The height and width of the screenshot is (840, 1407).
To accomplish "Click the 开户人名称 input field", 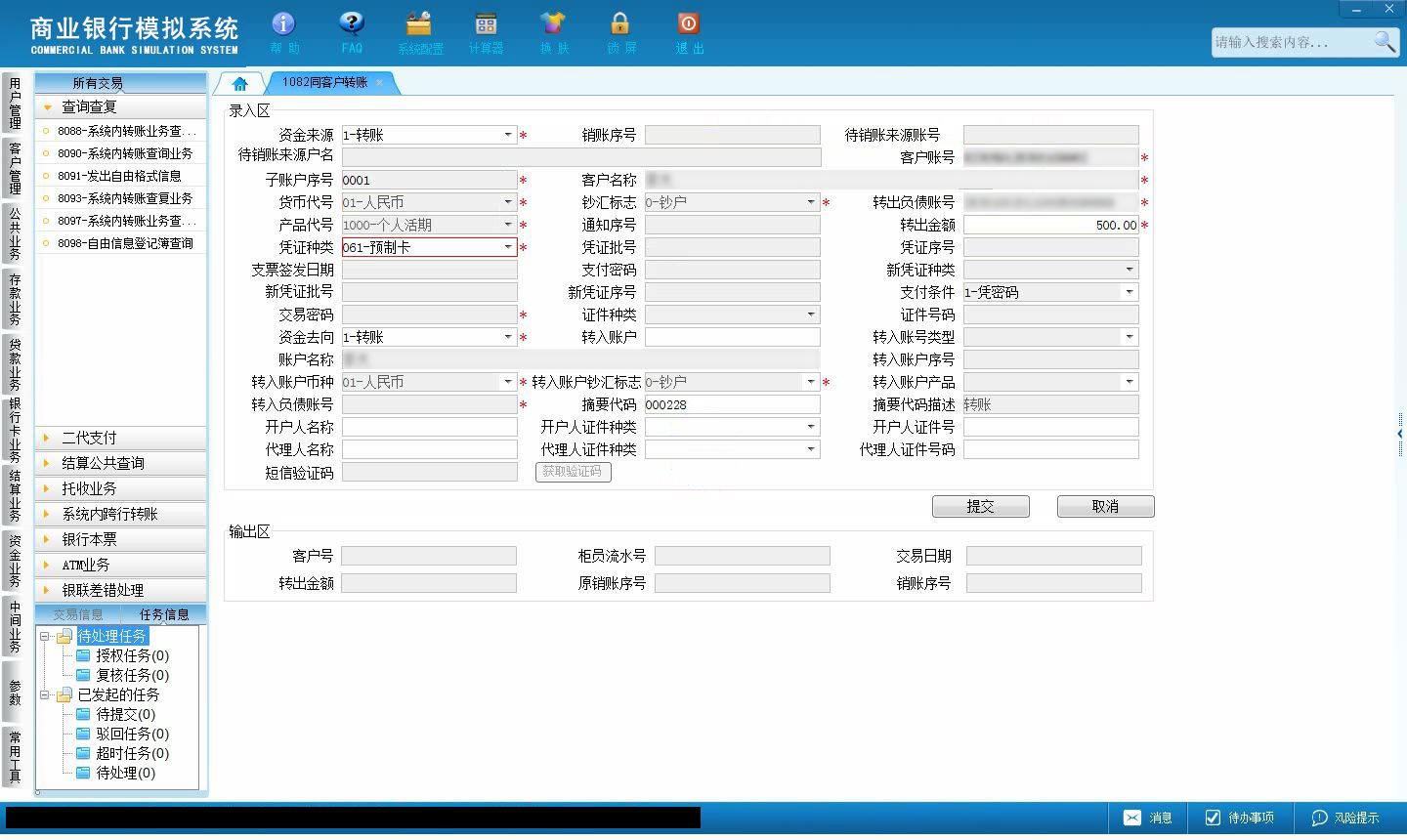I will (429, 427).
